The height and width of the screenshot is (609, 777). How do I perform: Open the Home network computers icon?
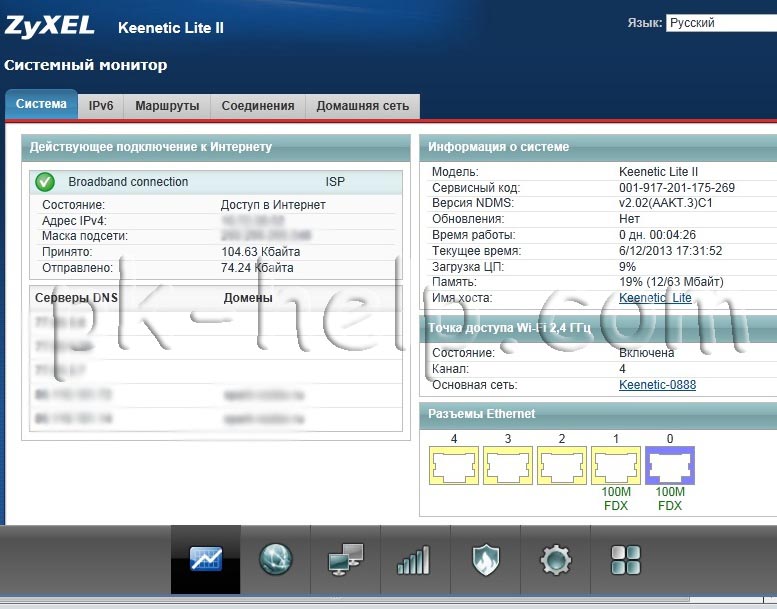point(345,559)
